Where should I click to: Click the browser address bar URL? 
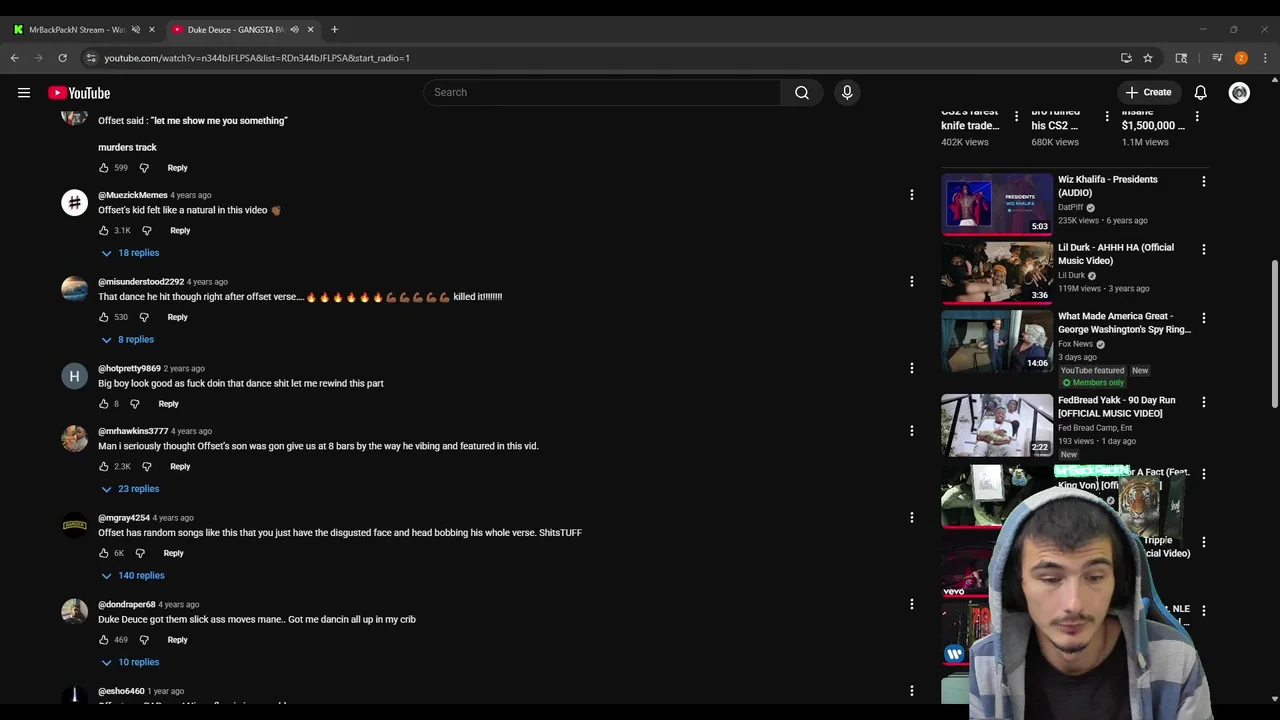coord(257,58)
